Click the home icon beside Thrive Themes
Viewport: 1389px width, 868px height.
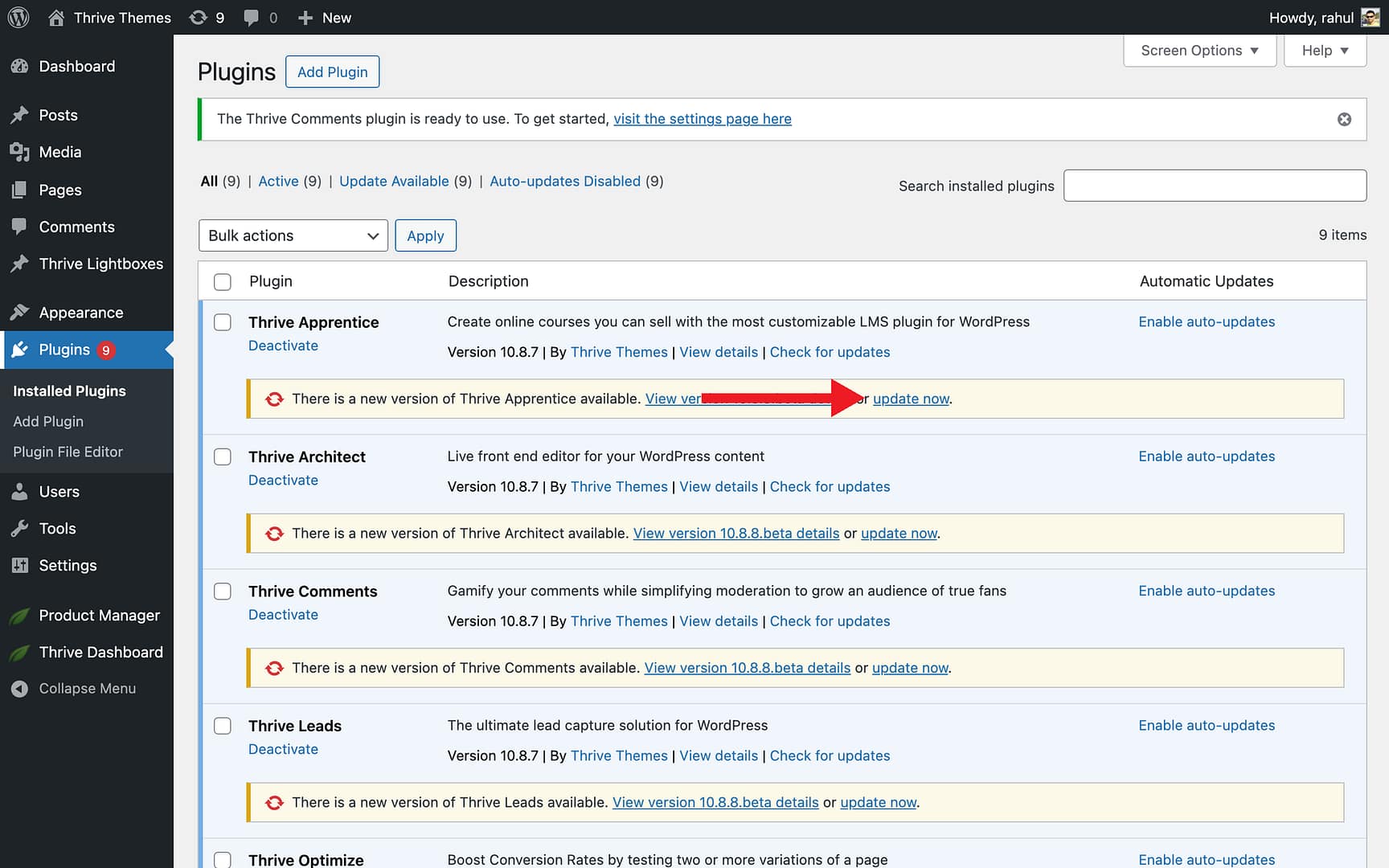[55, 17]
